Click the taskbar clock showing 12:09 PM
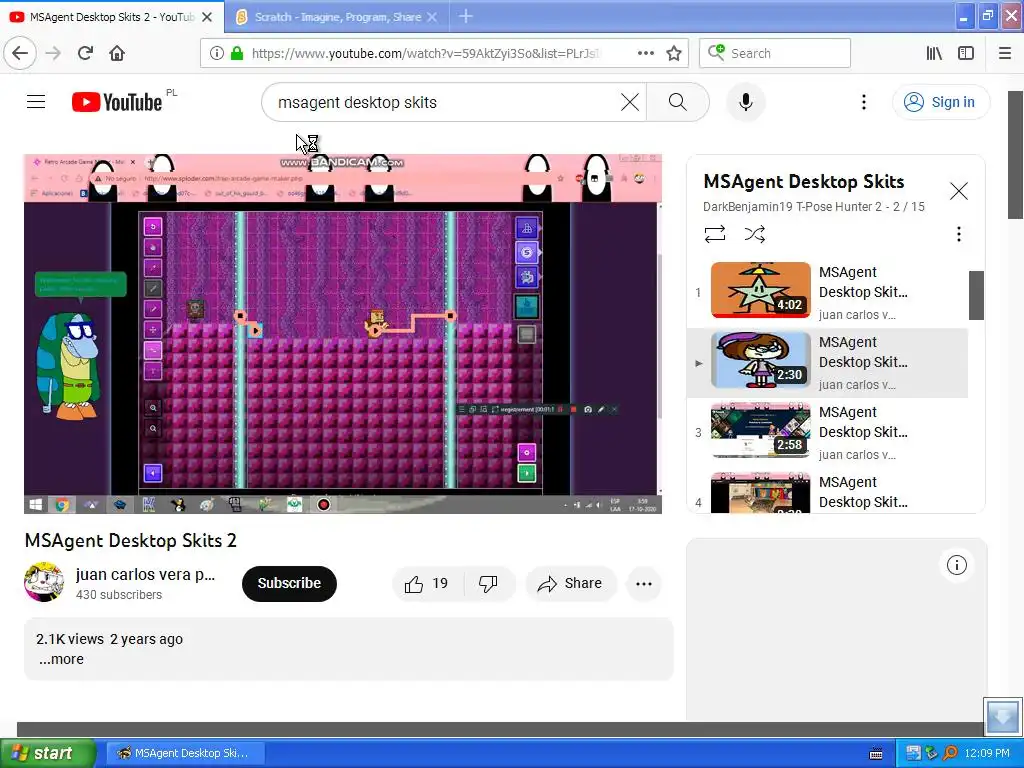The image size is (1024, 768). (x=987, y=753)
